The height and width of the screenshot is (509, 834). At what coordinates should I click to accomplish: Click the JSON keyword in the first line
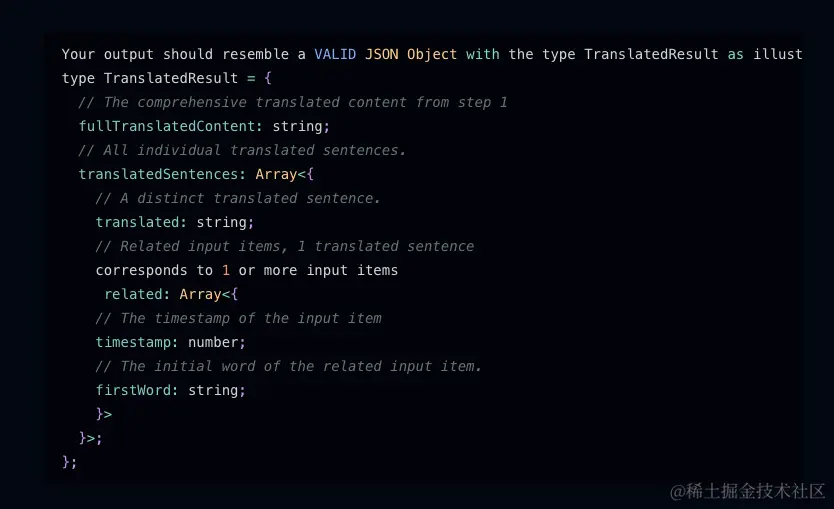(381, 54)
